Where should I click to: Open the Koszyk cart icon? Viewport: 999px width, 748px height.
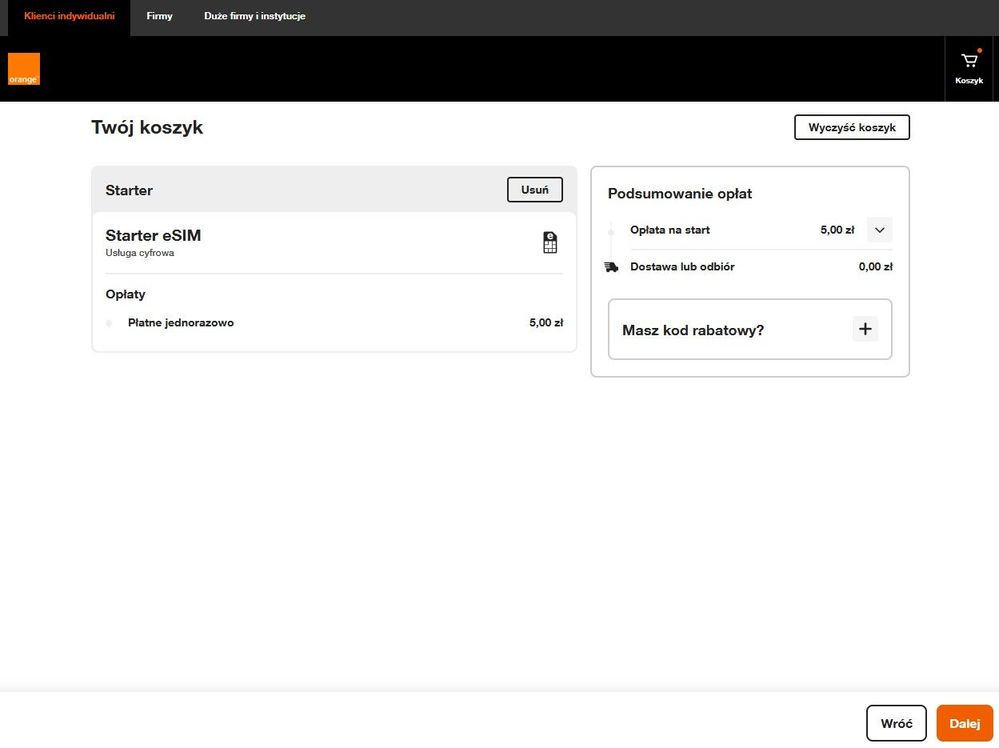coord(969,68)
